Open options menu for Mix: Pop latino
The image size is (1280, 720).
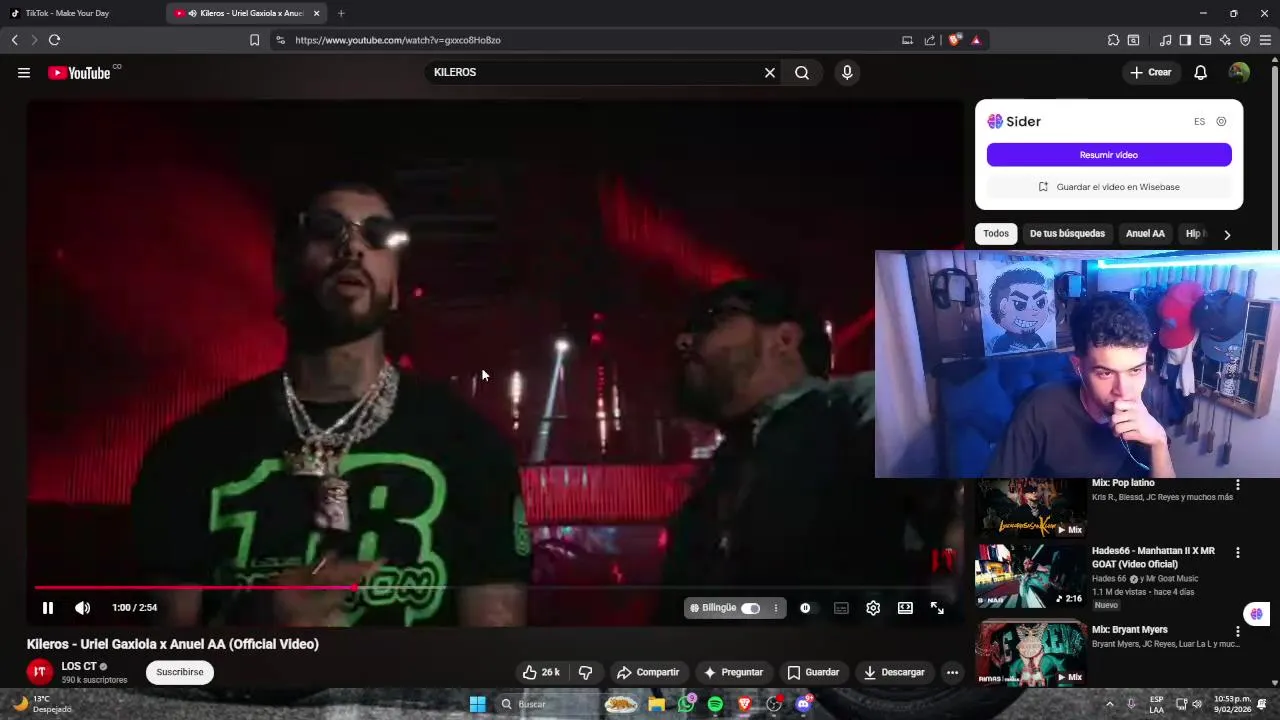pos(1238,485)
